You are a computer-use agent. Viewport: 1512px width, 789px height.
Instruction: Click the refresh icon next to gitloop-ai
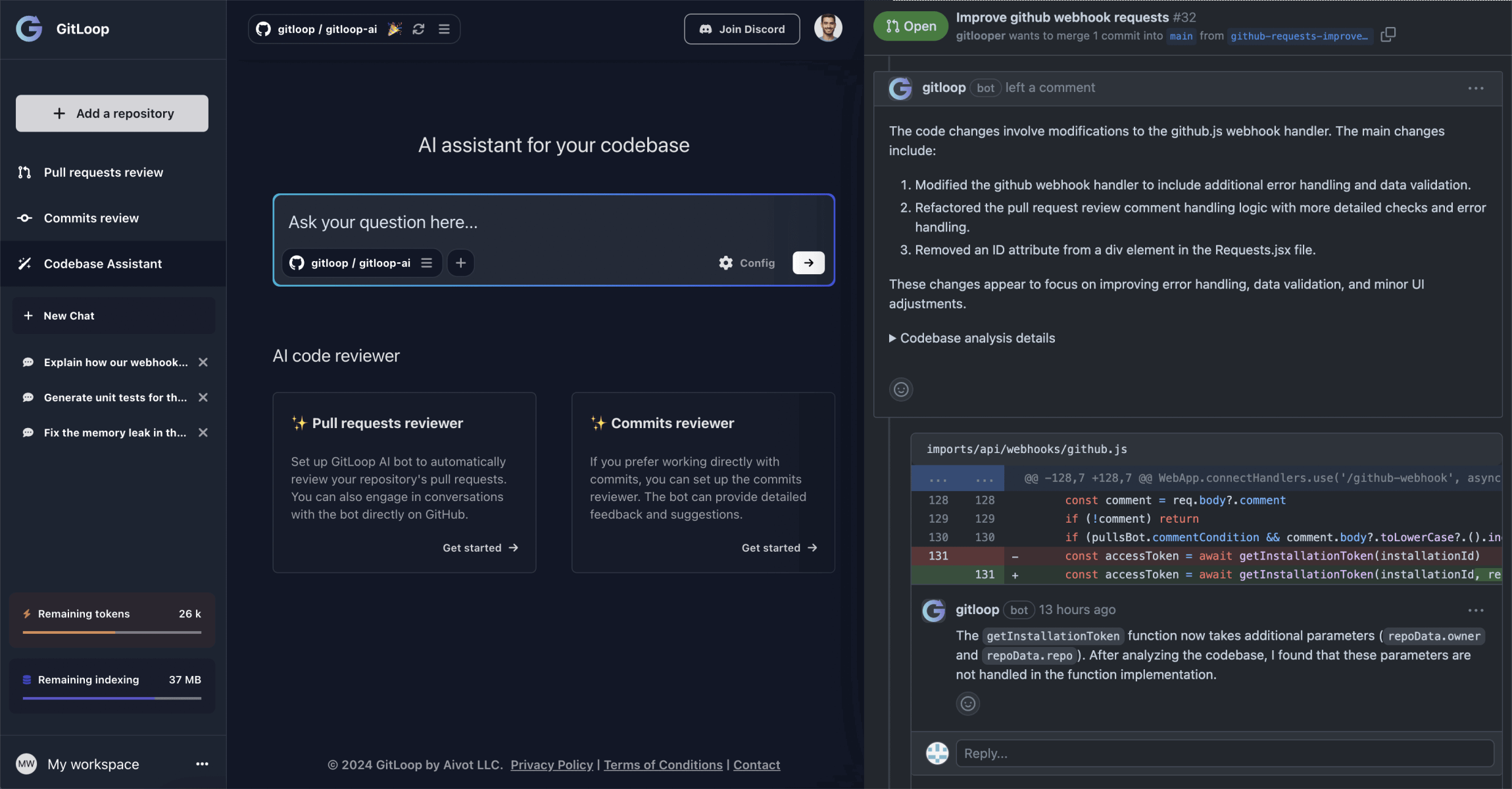tap(419, 29)
